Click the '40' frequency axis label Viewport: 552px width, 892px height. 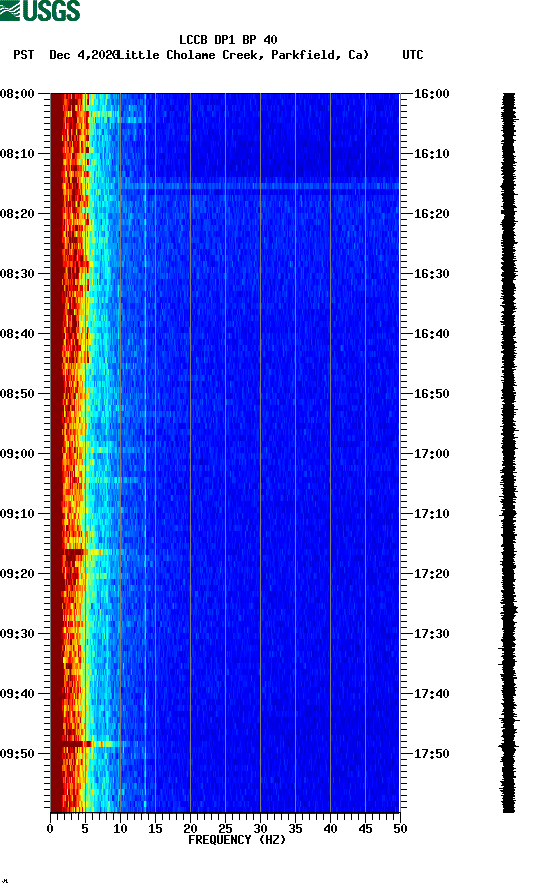[331, 829]
